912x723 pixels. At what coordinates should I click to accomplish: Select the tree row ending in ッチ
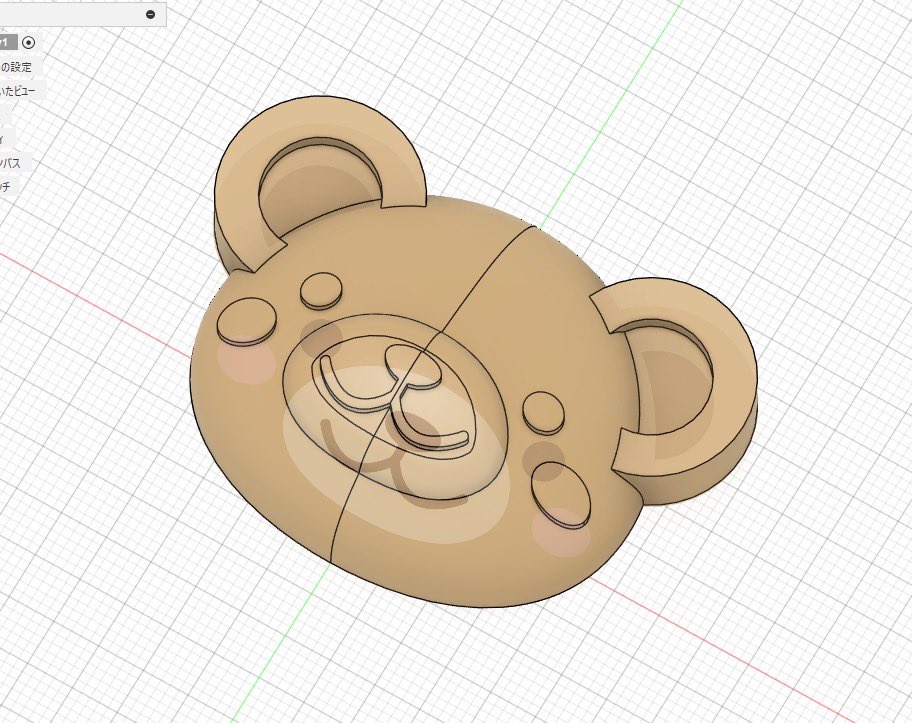point(9,187)
